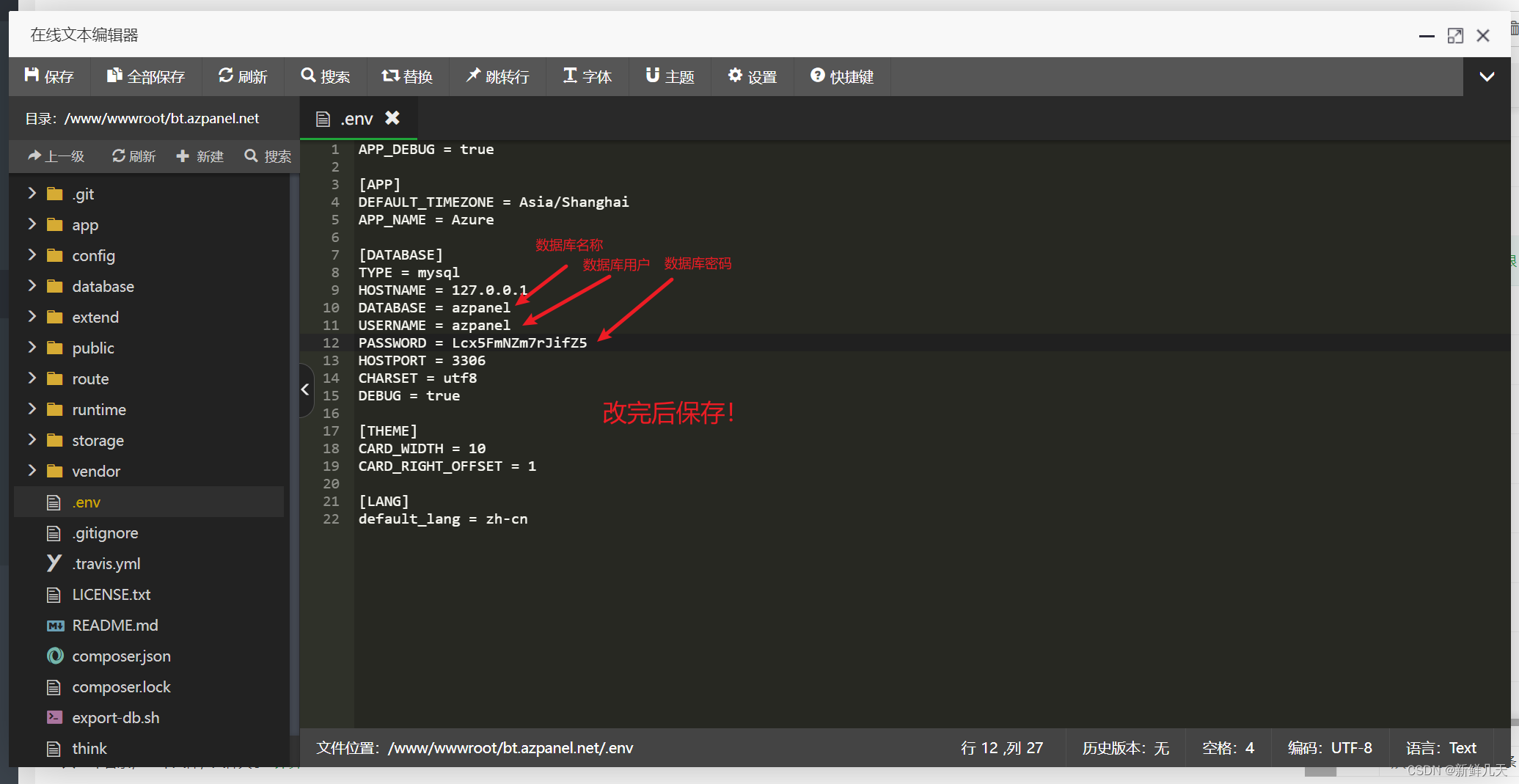Open editor Settings (设置)
Screen dimensions: 1519x784
(753, 76)
